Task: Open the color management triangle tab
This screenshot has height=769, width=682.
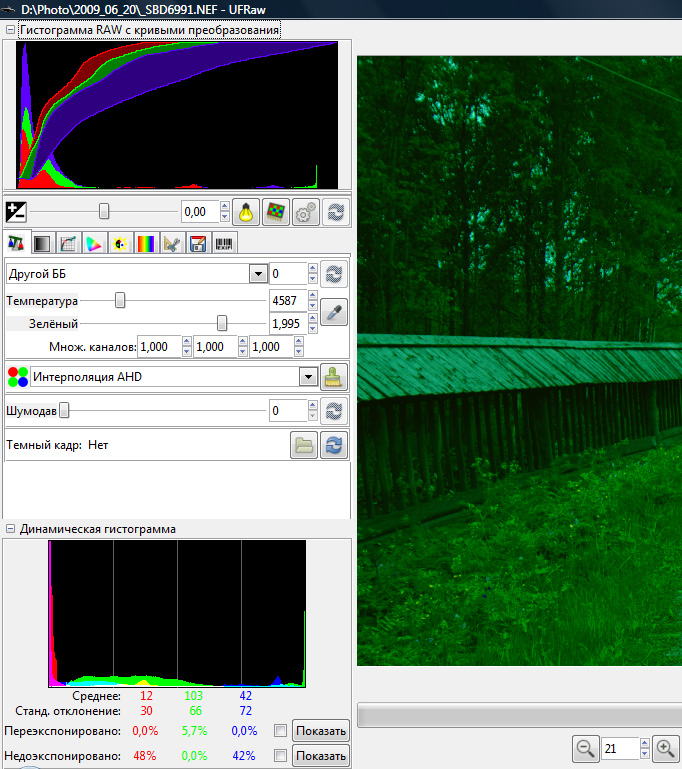Action: (94, 243)
